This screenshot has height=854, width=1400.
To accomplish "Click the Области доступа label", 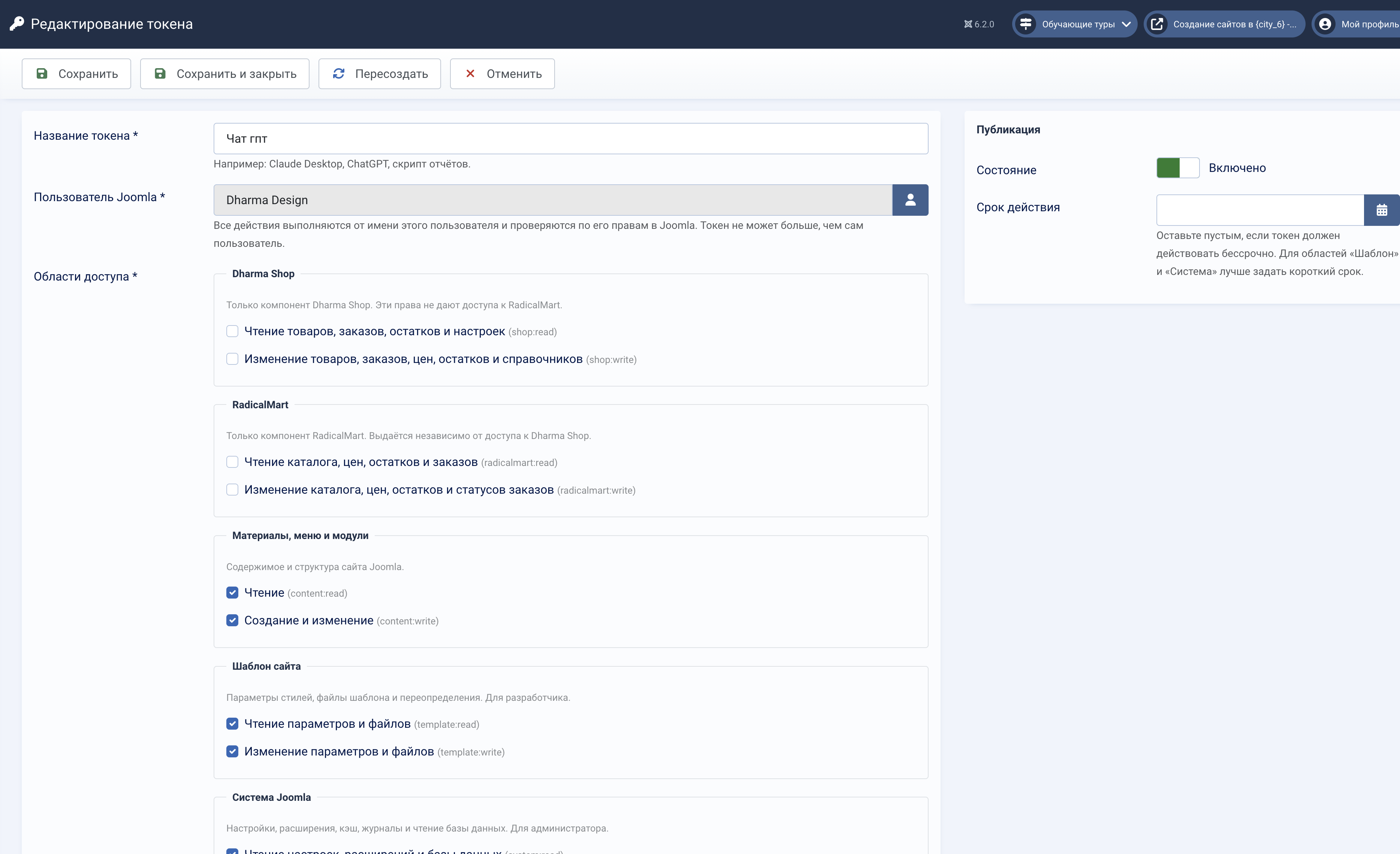I will coord(85,276).
